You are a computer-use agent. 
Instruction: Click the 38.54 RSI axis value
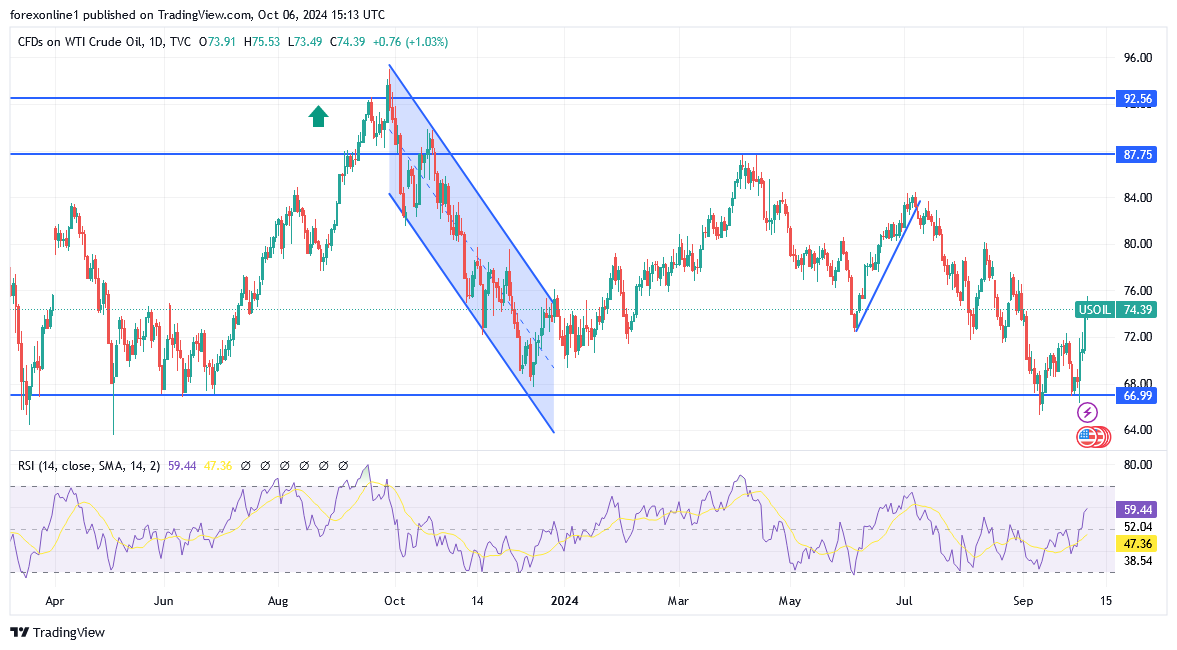point(1137,561)
